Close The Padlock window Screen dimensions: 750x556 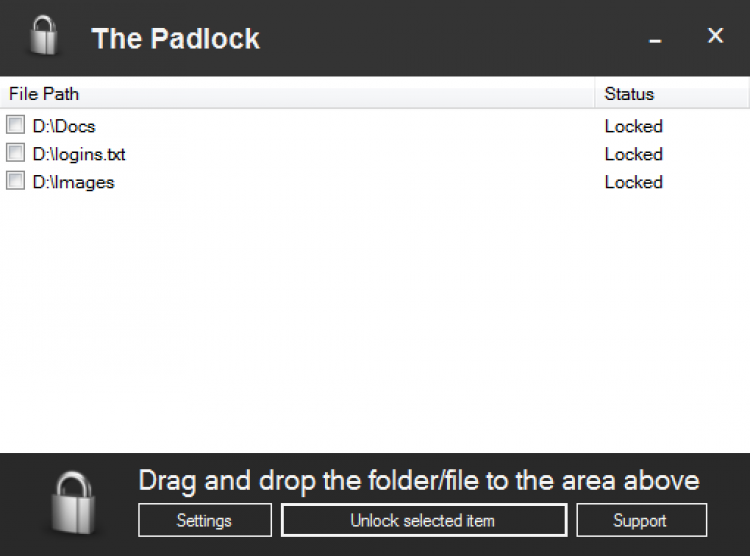[x=715, y=36]
